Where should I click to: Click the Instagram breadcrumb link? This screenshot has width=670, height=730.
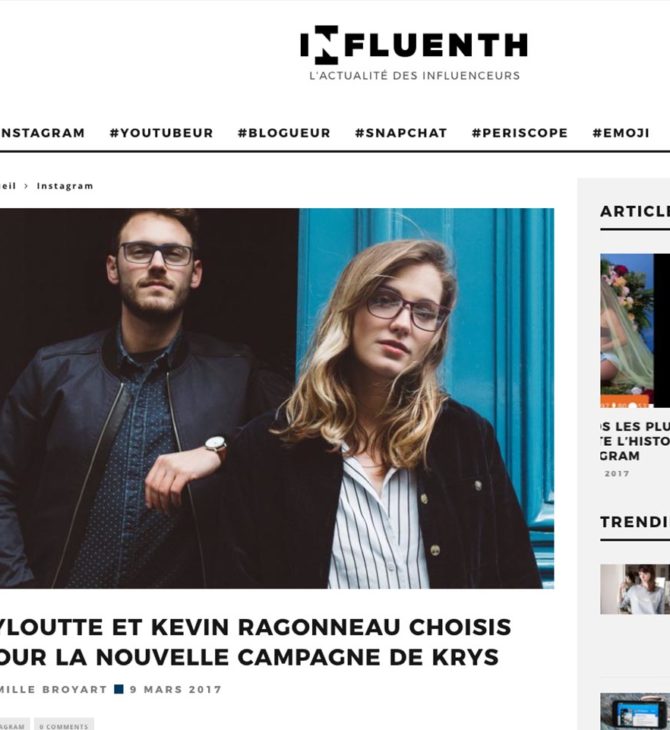[65, 186]
